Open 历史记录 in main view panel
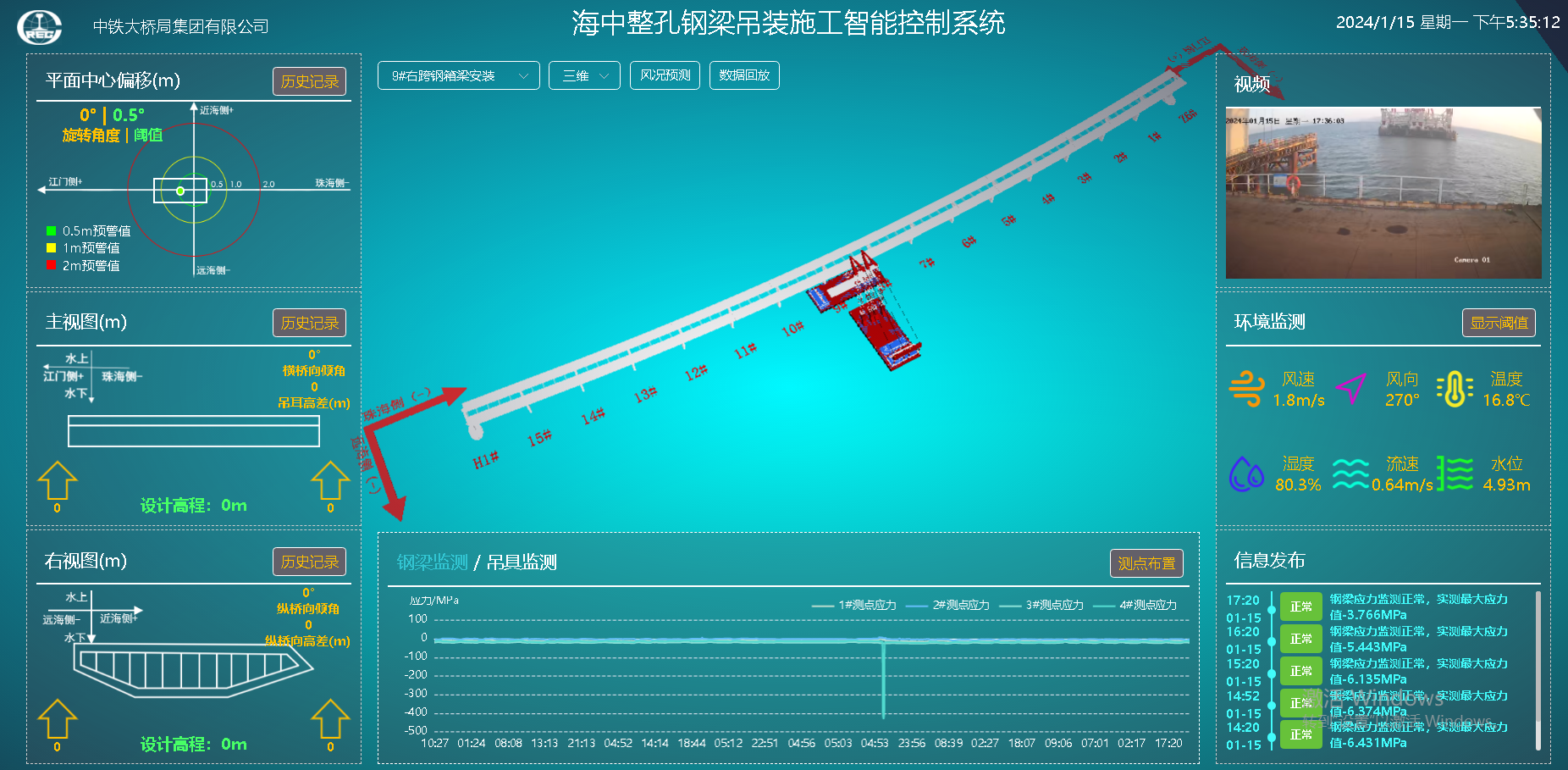This screenshot has width=1568, height=770. click(x=309, y=323)
